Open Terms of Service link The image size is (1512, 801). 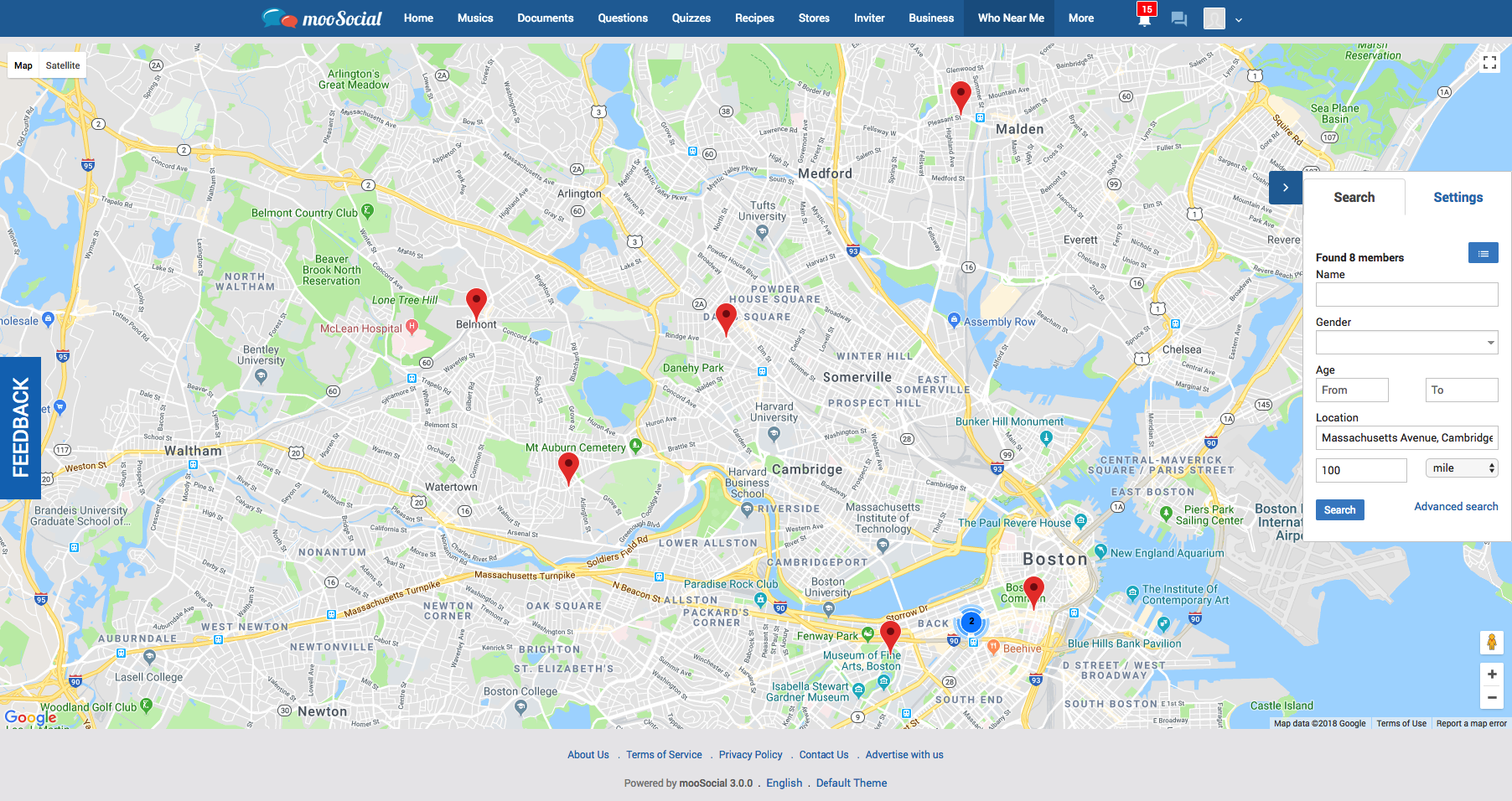(x=664, y=755)
